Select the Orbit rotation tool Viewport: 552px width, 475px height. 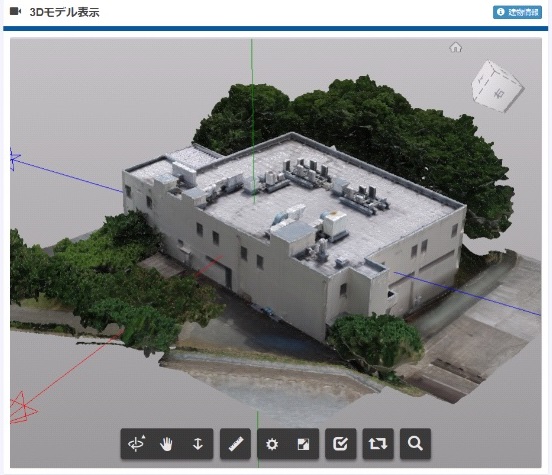(137, 444)
